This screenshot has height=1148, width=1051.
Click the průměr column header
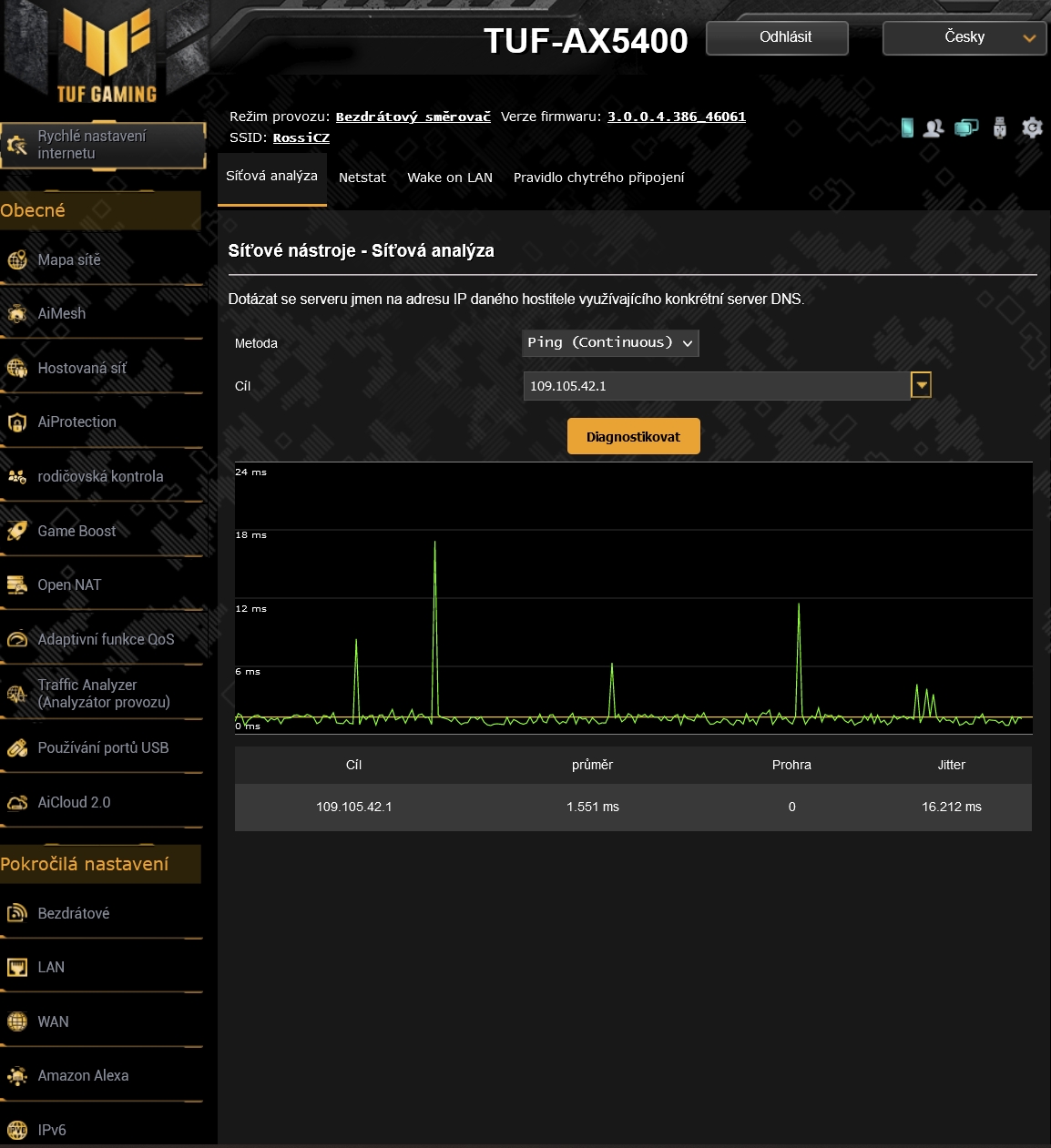[x=593, y=766]
